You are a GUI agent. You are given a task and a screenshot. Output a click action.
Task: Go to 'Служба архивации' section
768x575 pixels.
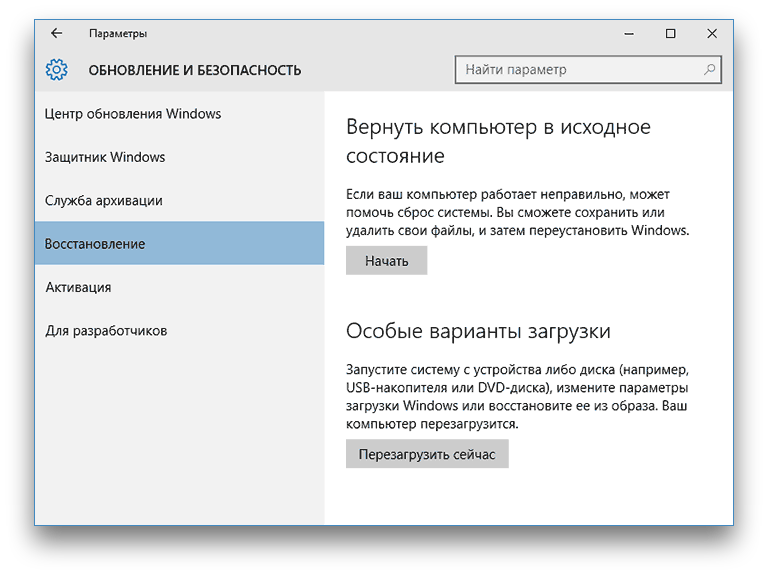click(104, 200)
